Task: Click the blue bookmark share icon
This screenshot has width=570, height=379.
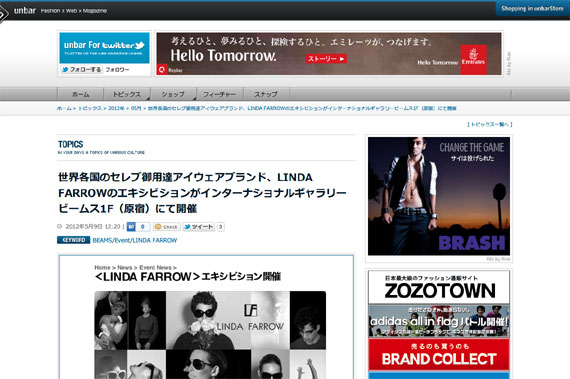Action: point(131,227)
